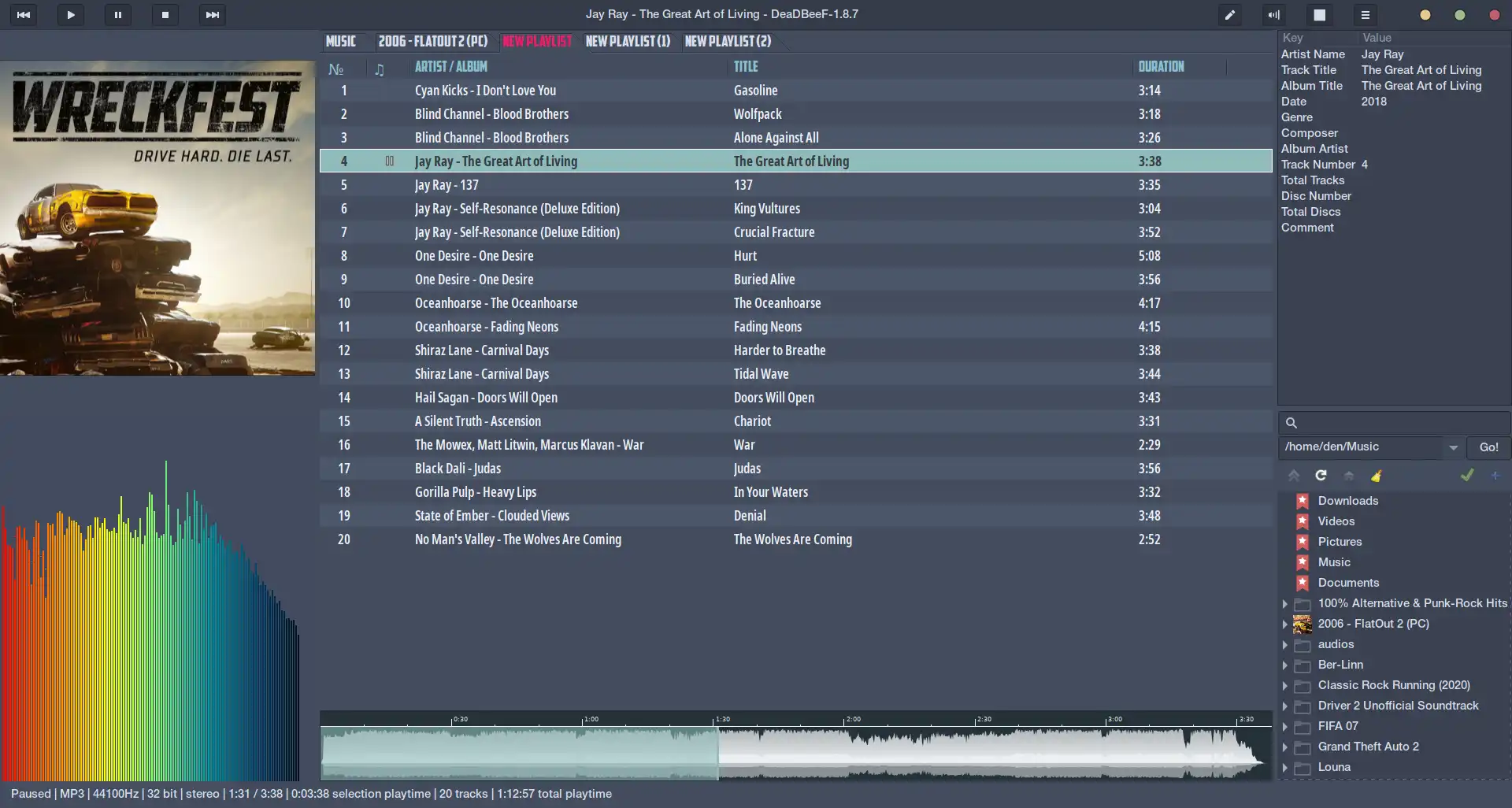Click the Pause button in the toolbar

(x=118, y=14)
